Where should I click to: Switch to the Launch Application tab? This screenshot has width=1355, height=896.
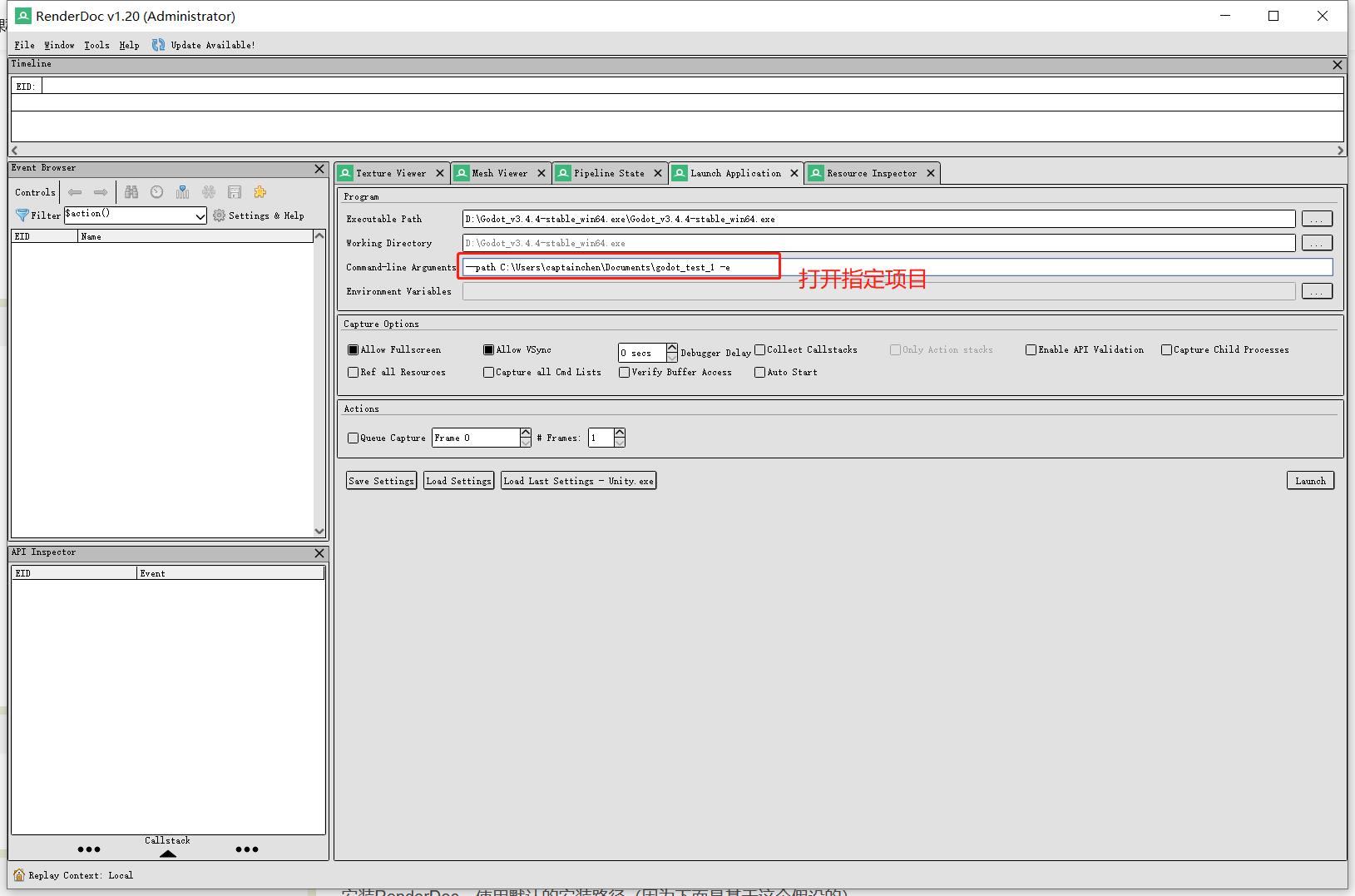pos(735,173)
